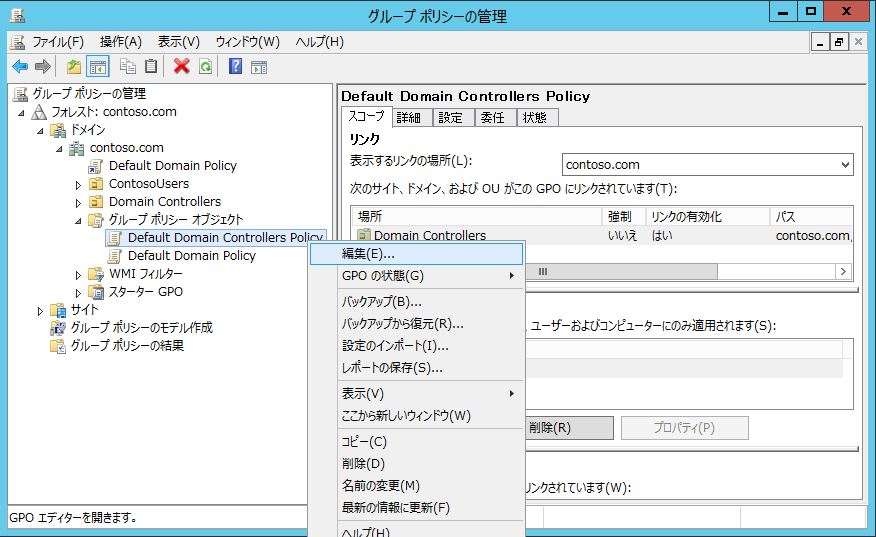The image size is (876, 537).
Task: Open Help with blue question mark icon
Action: (x=236, y=66)
